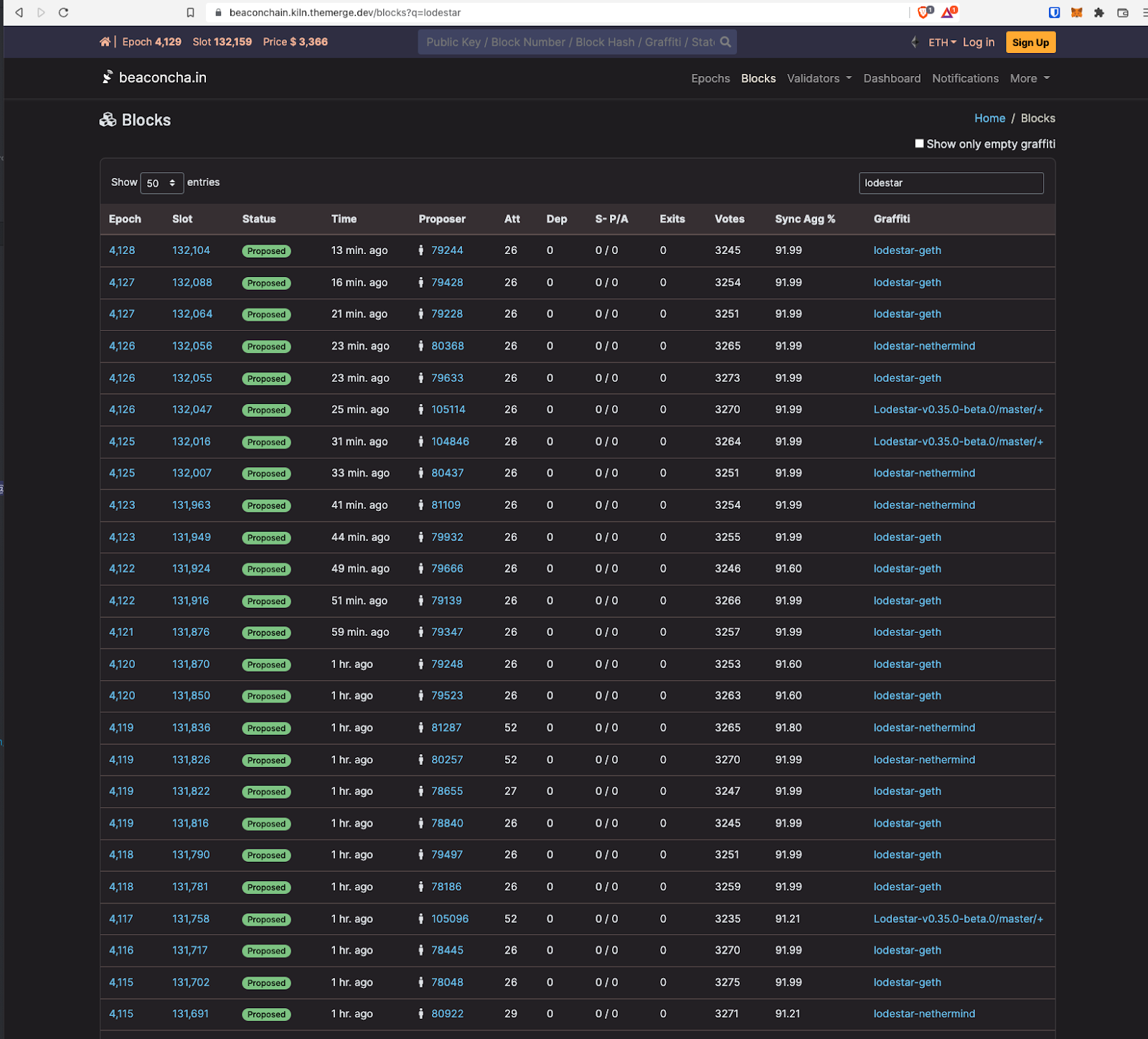
Task: Open the Epochs page
Action: tap(710, 78)
